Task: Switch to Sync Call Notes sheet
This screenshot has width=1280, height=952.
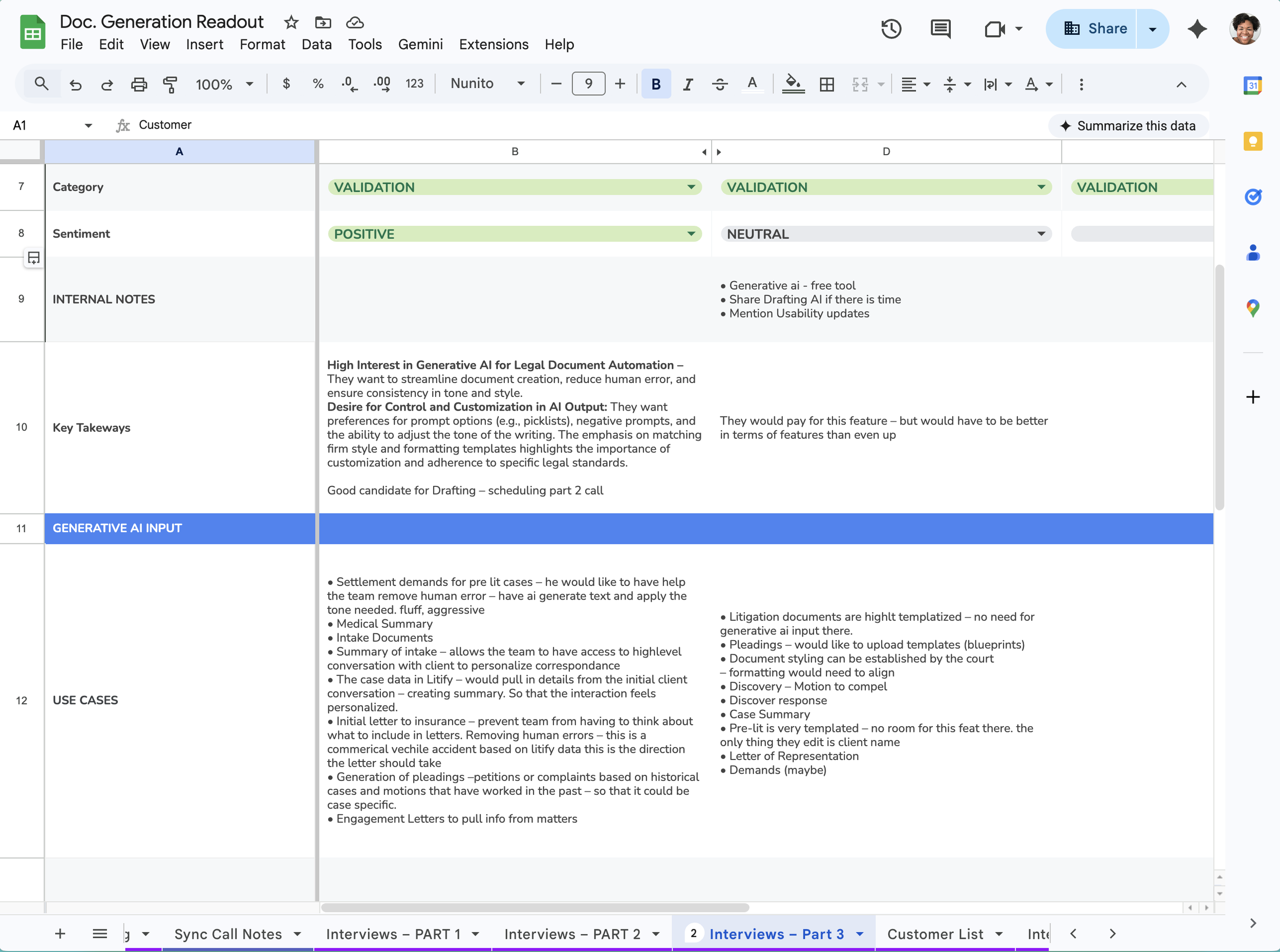Action: tap(228, 934)
